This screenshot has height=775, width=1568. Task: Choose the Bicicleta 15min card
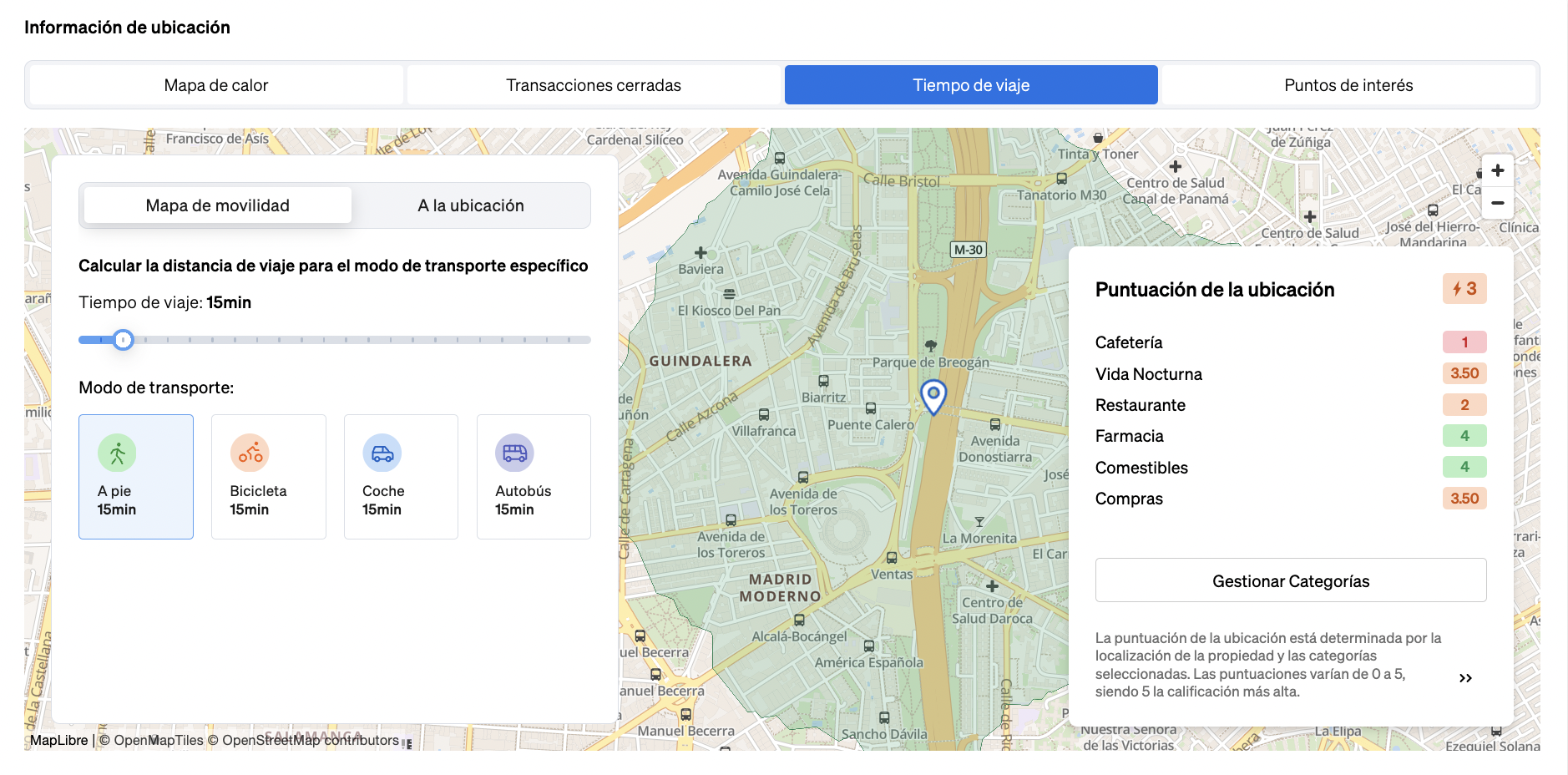269,477
